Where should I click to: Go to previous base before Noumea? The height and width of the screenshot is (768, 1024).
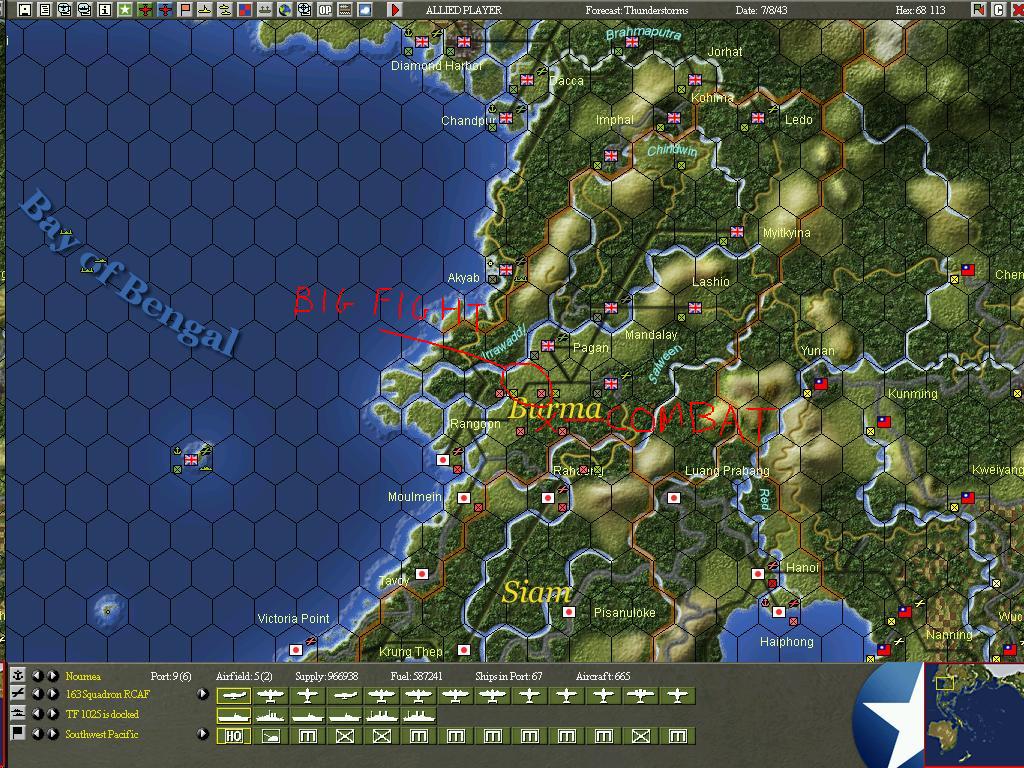(x=38, y=676)
